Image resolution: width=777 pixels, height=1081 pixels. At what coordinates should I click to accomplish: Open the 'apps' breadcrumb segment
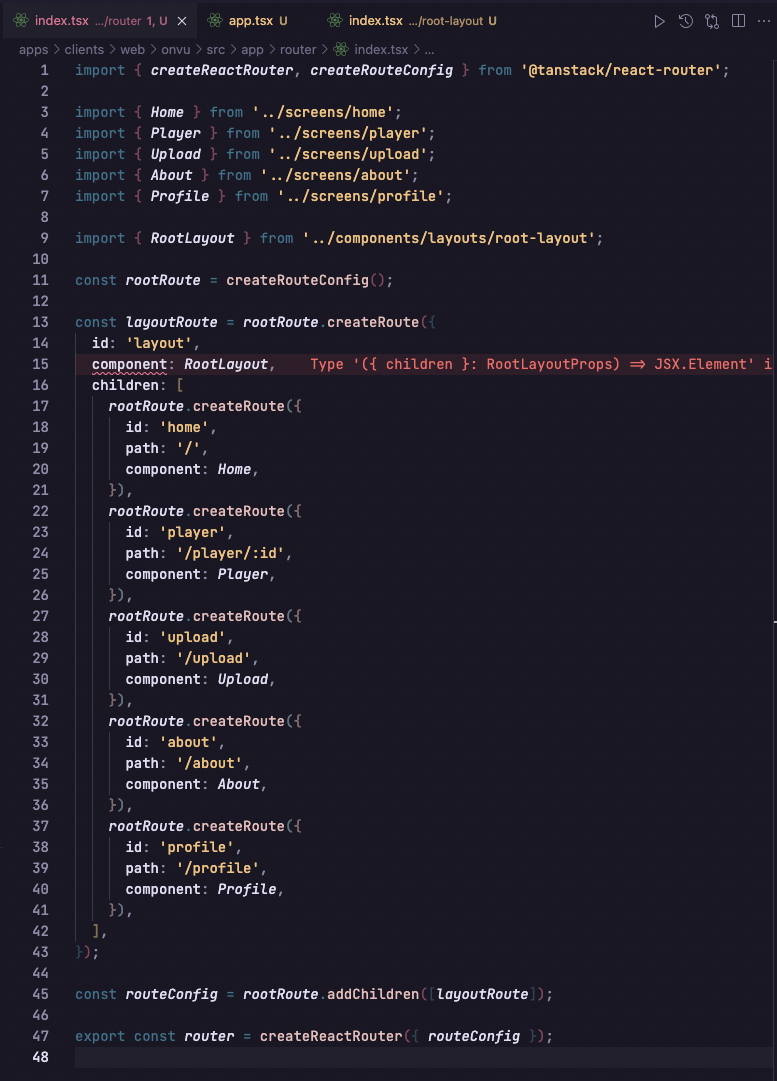[x=34, y=50]
